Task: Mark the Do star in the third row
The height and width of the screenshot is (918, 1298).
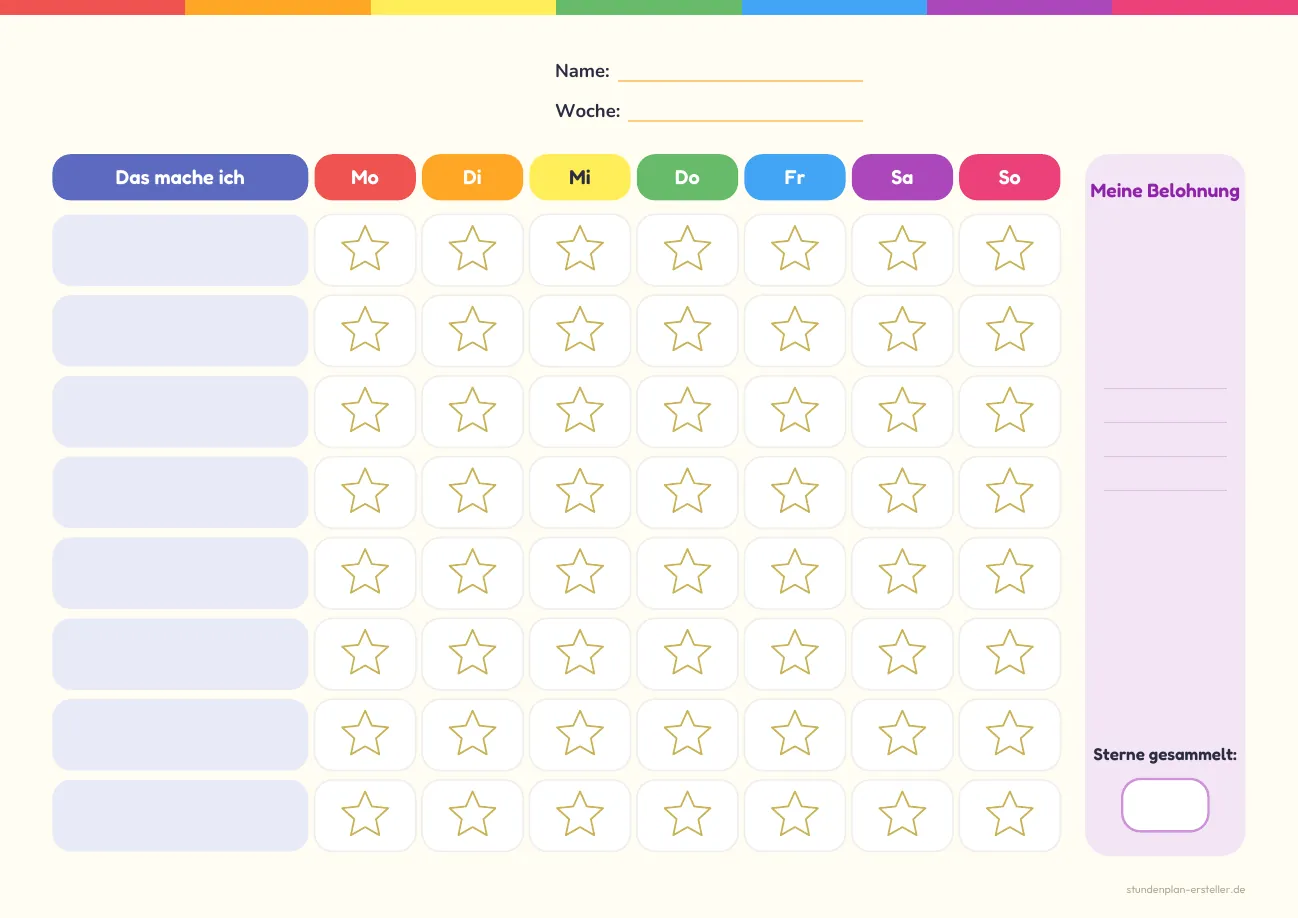Action: point(687,412)
